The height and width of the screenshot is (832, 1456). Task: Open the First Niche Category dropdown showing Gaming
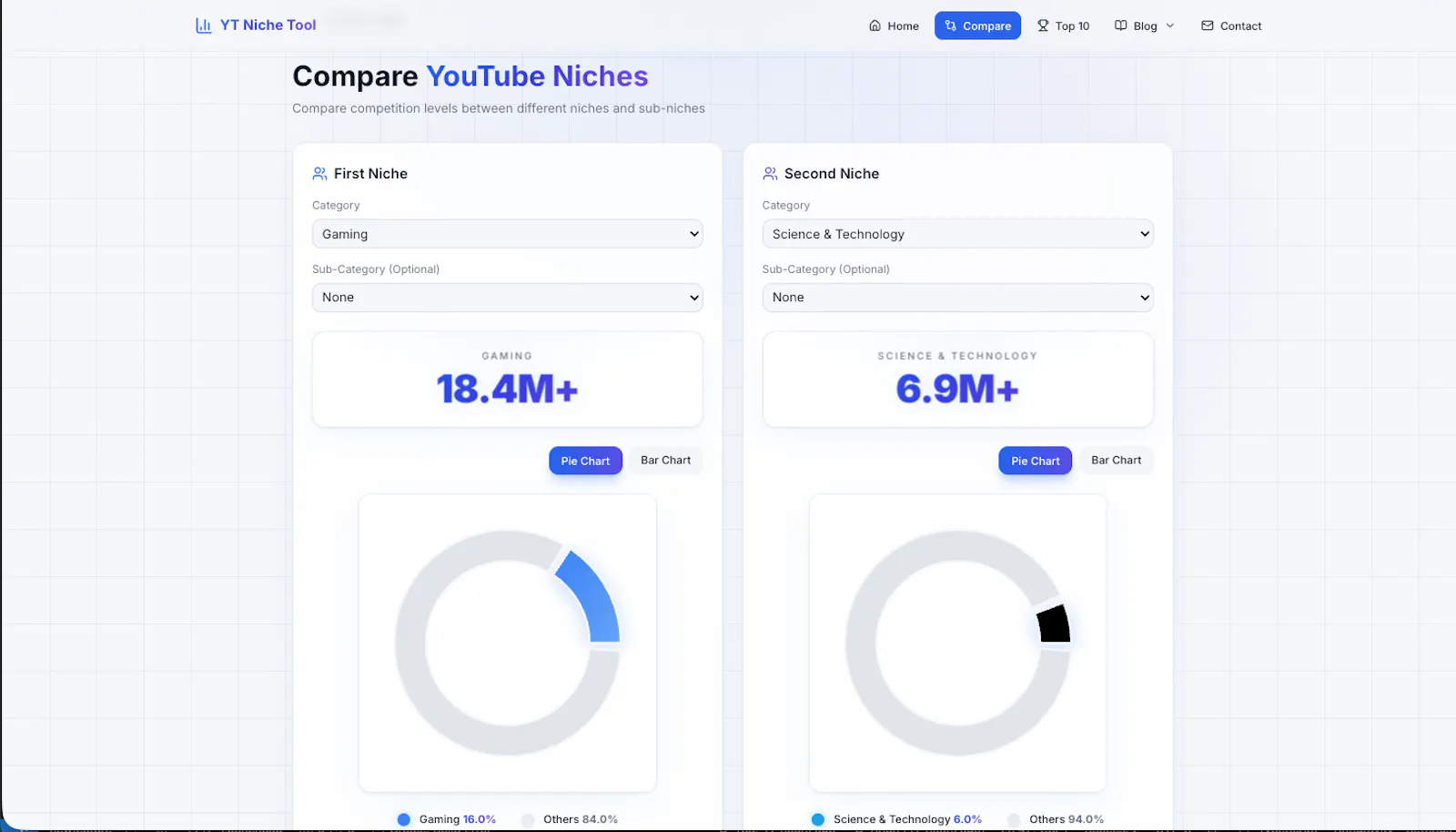tap(507, 234)
